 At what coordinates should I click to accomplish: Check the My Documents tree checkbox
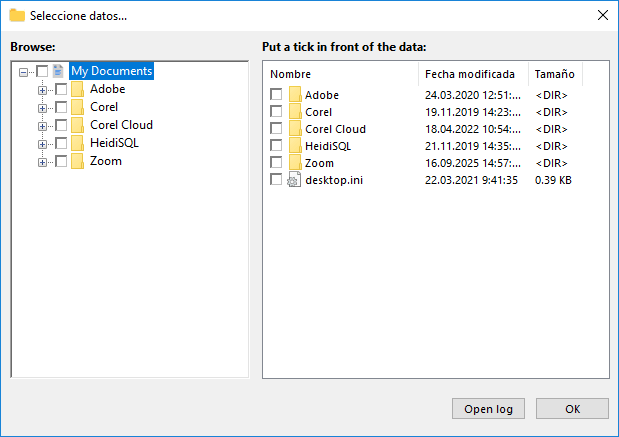42,72
